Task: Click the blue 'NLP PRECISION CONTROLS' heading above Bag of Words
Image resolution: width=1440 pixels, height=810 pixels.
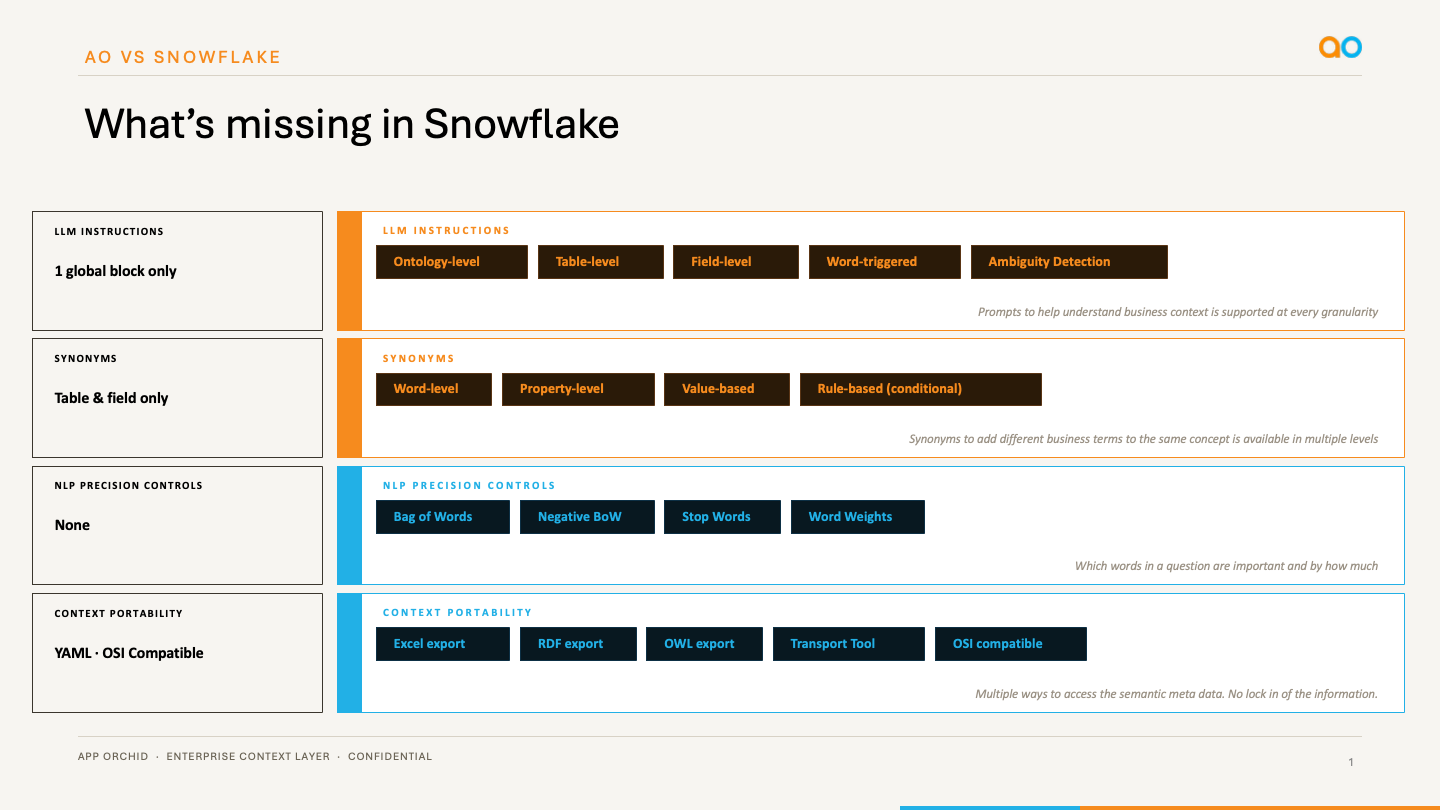Action: pyautogui.click(x=469, y=486)
